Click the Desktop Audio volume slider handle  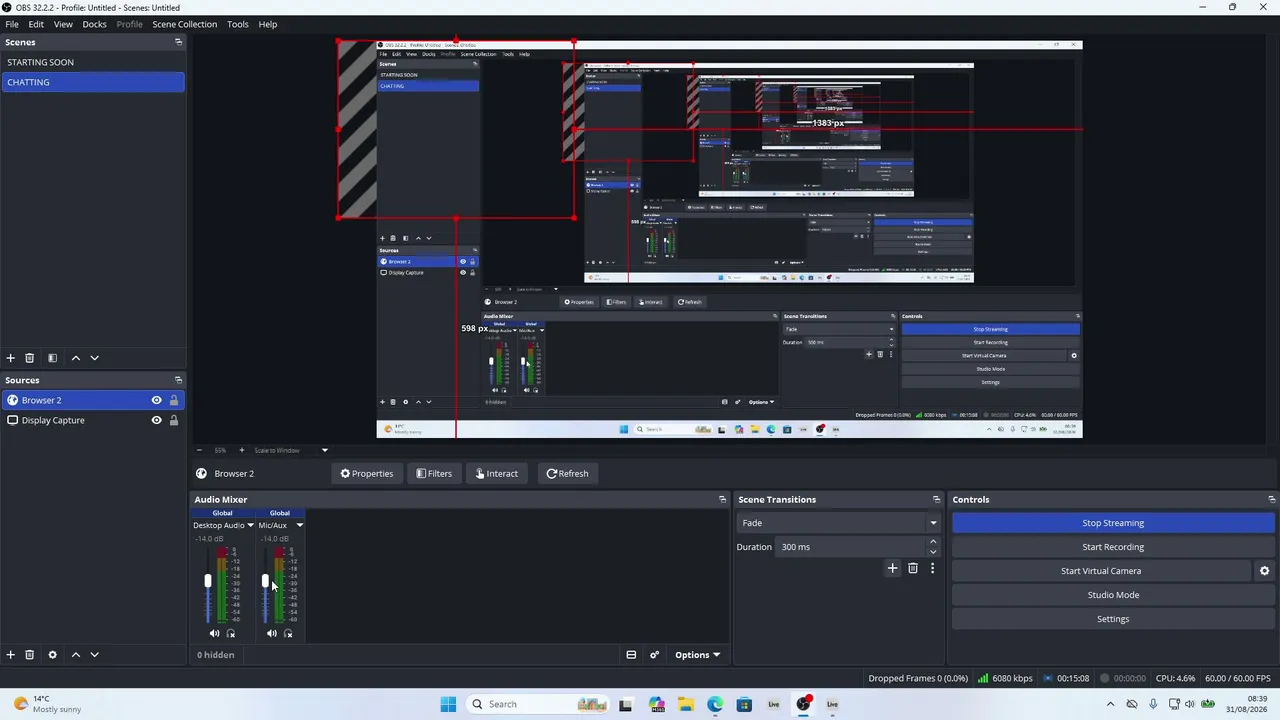[x=208, y=581]
